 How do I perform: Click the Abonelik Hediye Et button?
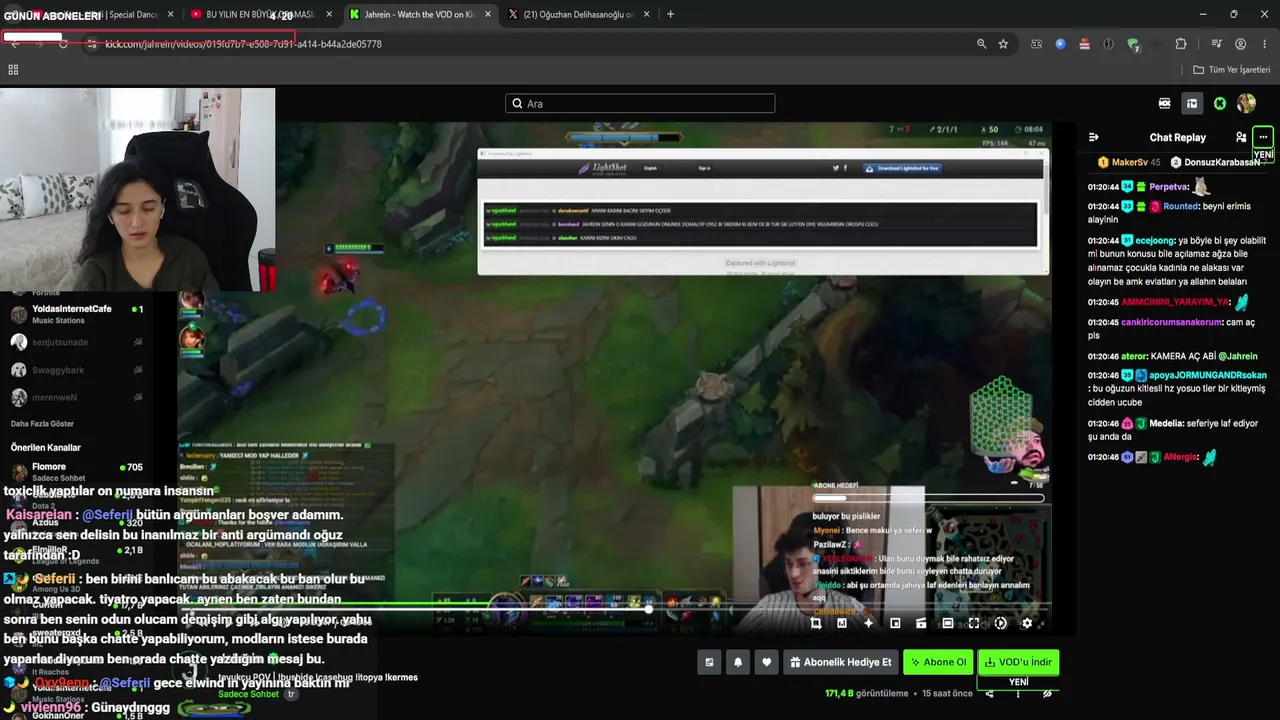(x=840, y=662)
